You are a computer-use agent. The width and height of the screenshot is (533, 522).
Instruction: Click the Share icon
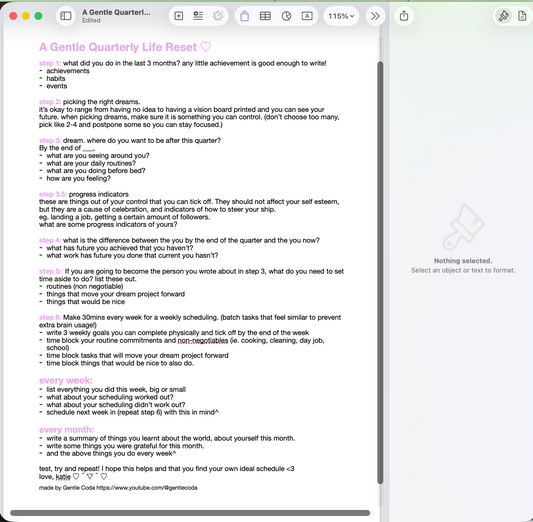[x=404, y=16]
